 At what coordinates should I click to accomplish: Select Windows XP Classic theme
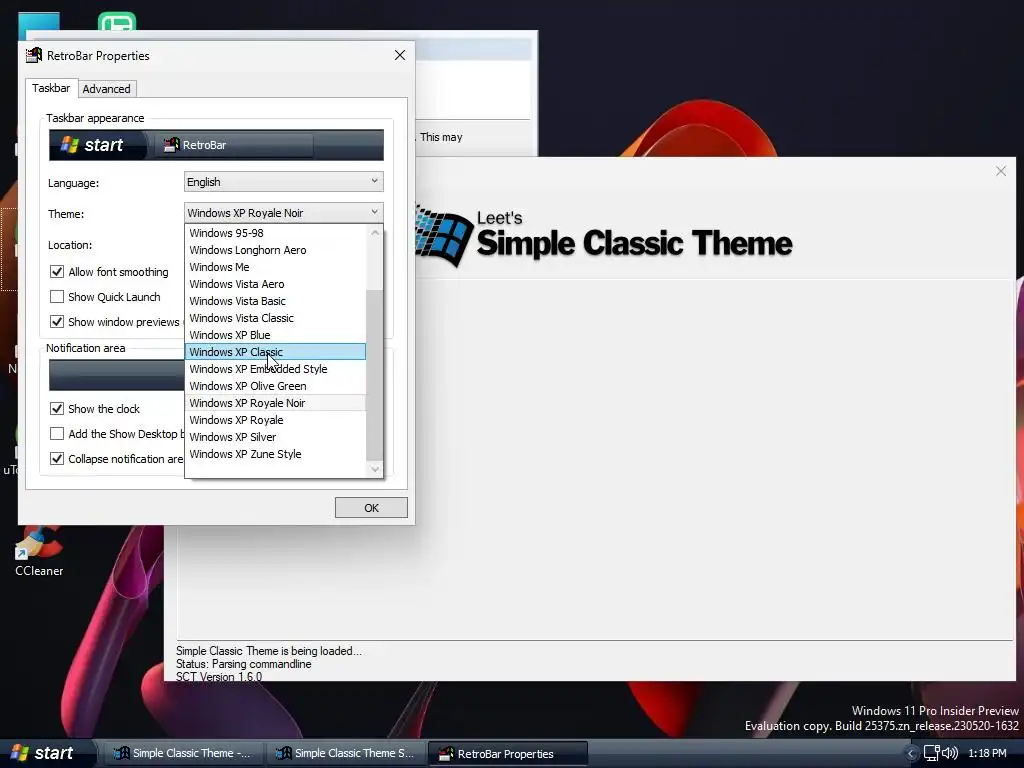point(275,352)
